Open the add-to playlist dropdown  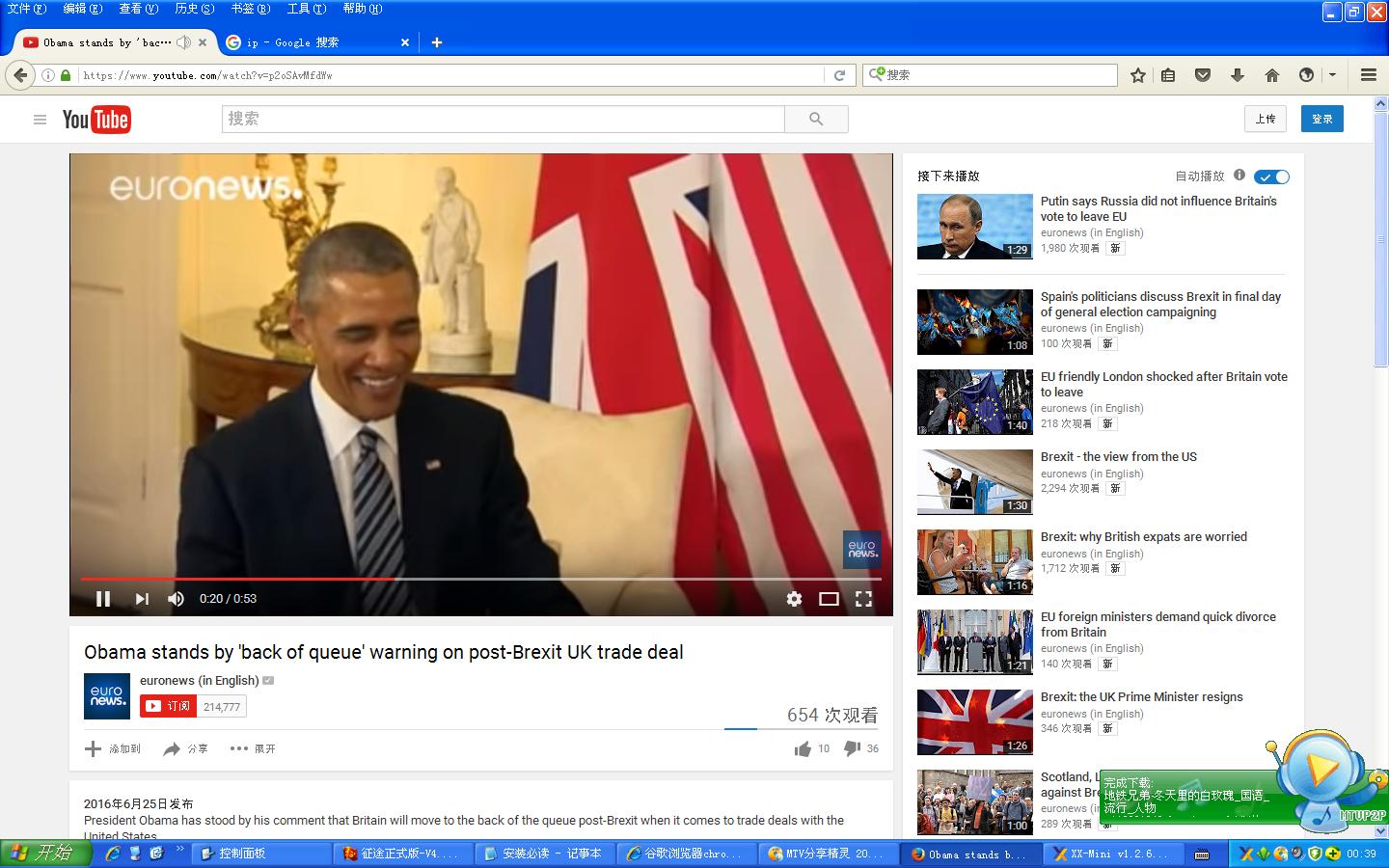(113, 748)
